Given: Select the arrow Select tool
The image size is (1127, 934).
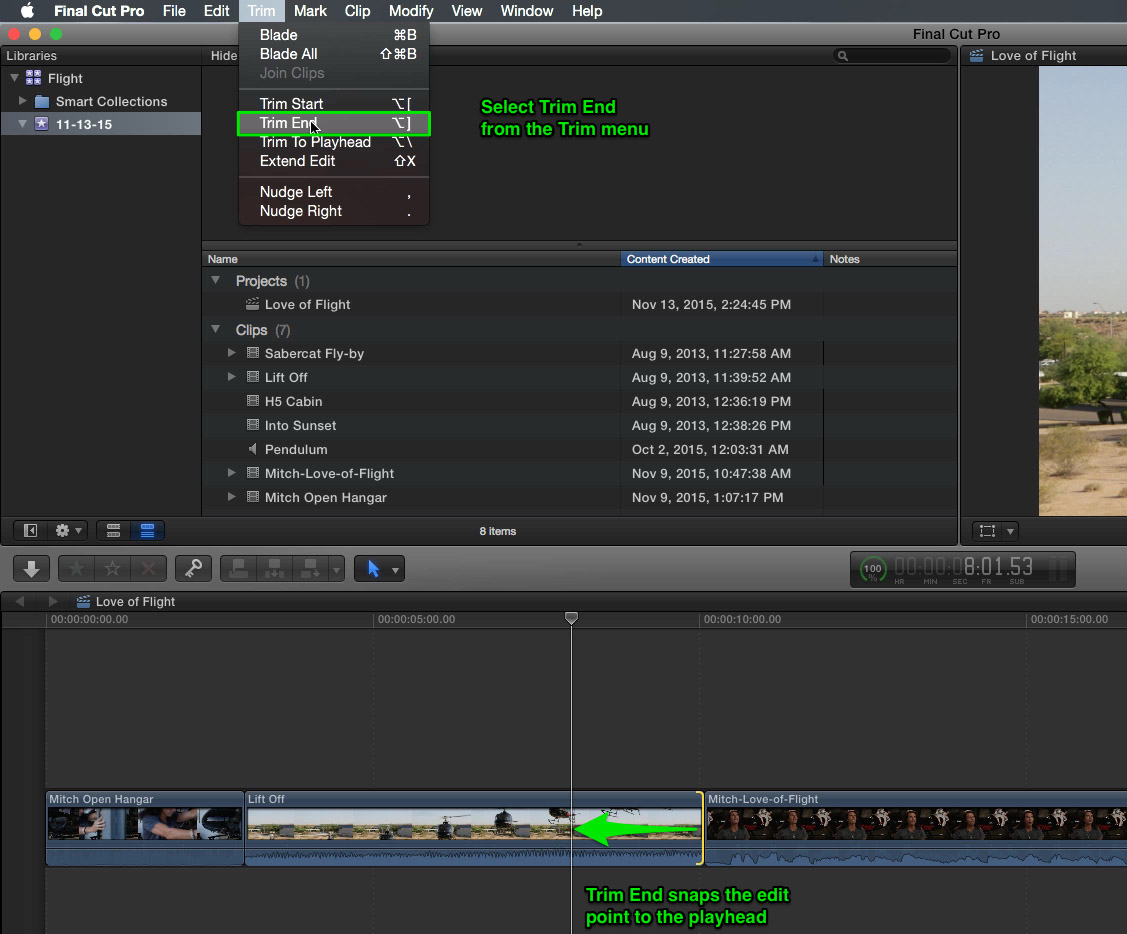Looking at the screenshot, I should (373, 569).
